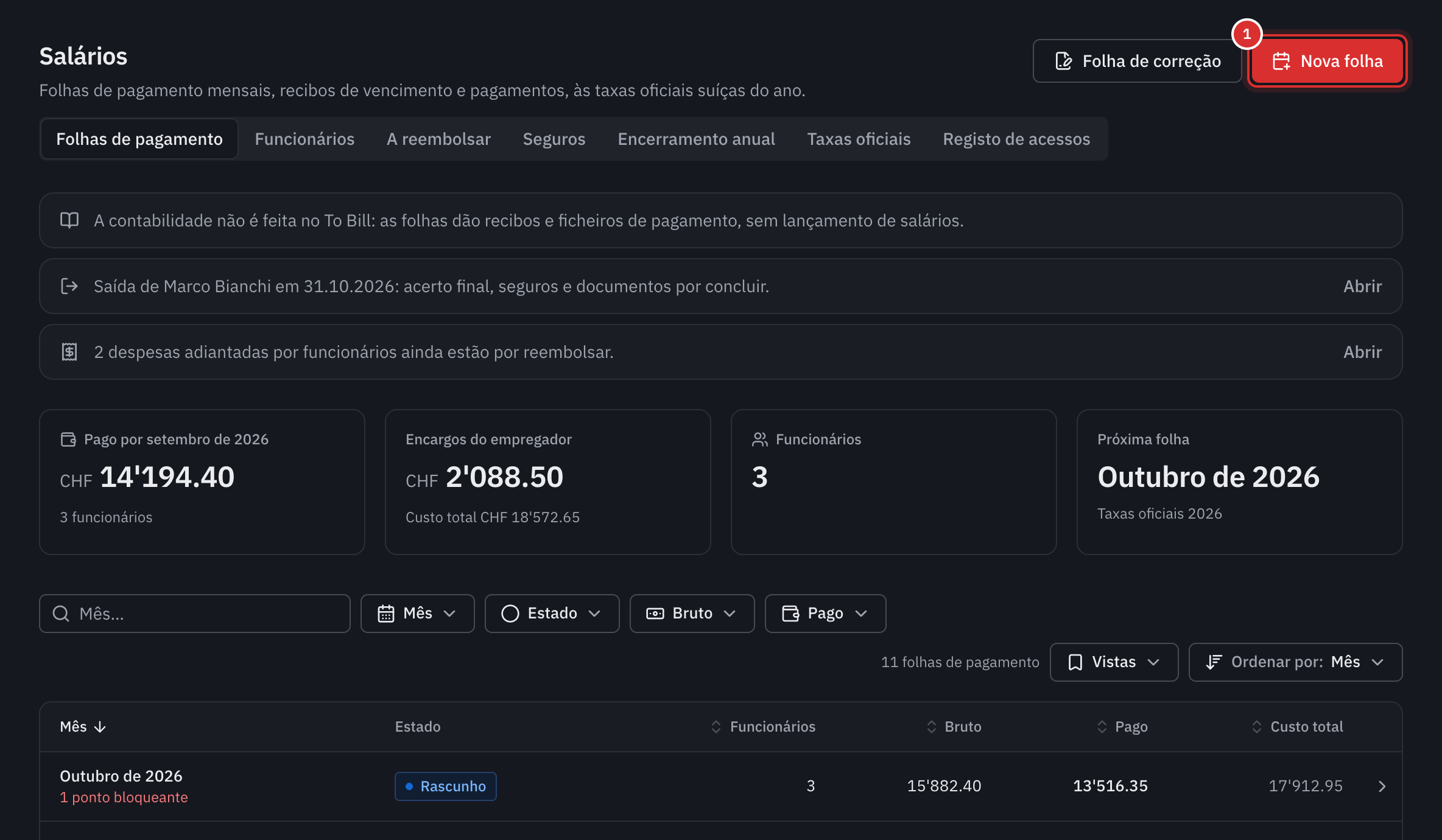Image resolution: width=1442 pixels, height=840 pixels.
Task: Click the '13'516.35' paid amount
Action: click(x=1110, y=786)
